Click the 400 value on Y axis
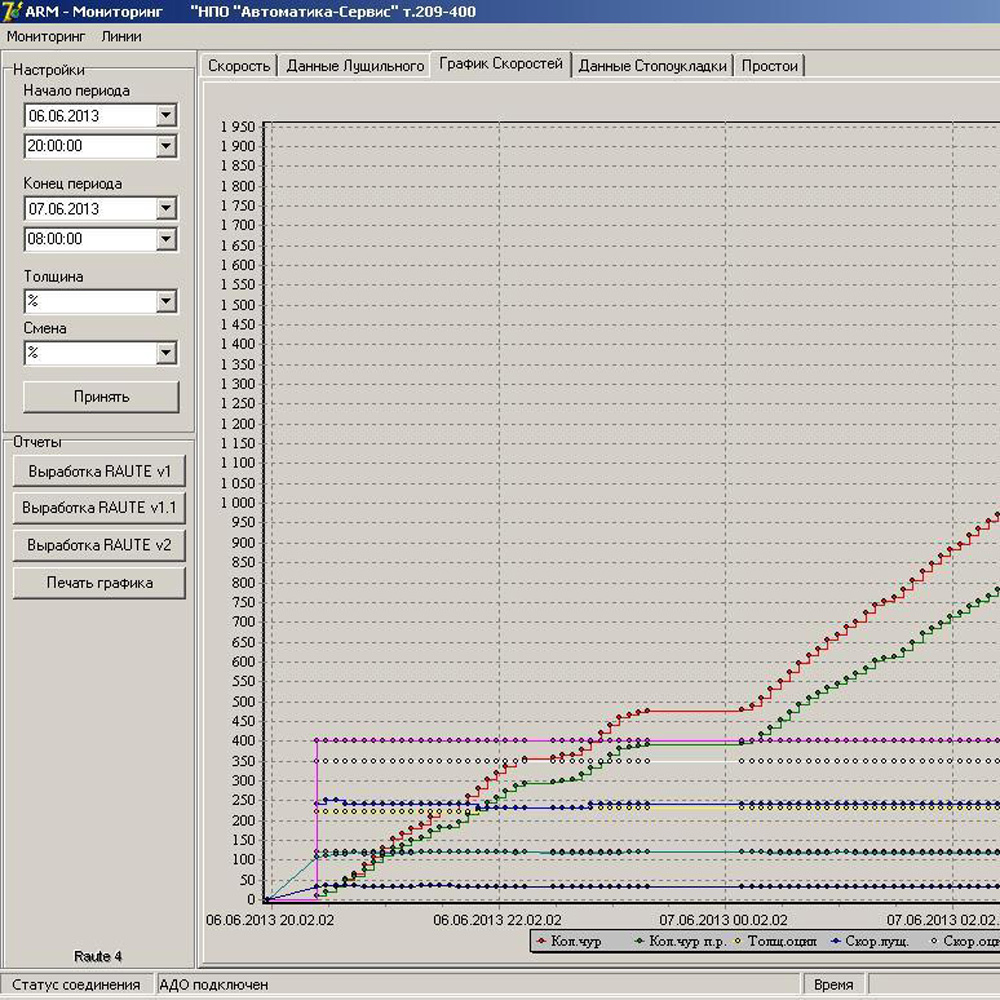1000x1000 pixels. pos(244,740)
